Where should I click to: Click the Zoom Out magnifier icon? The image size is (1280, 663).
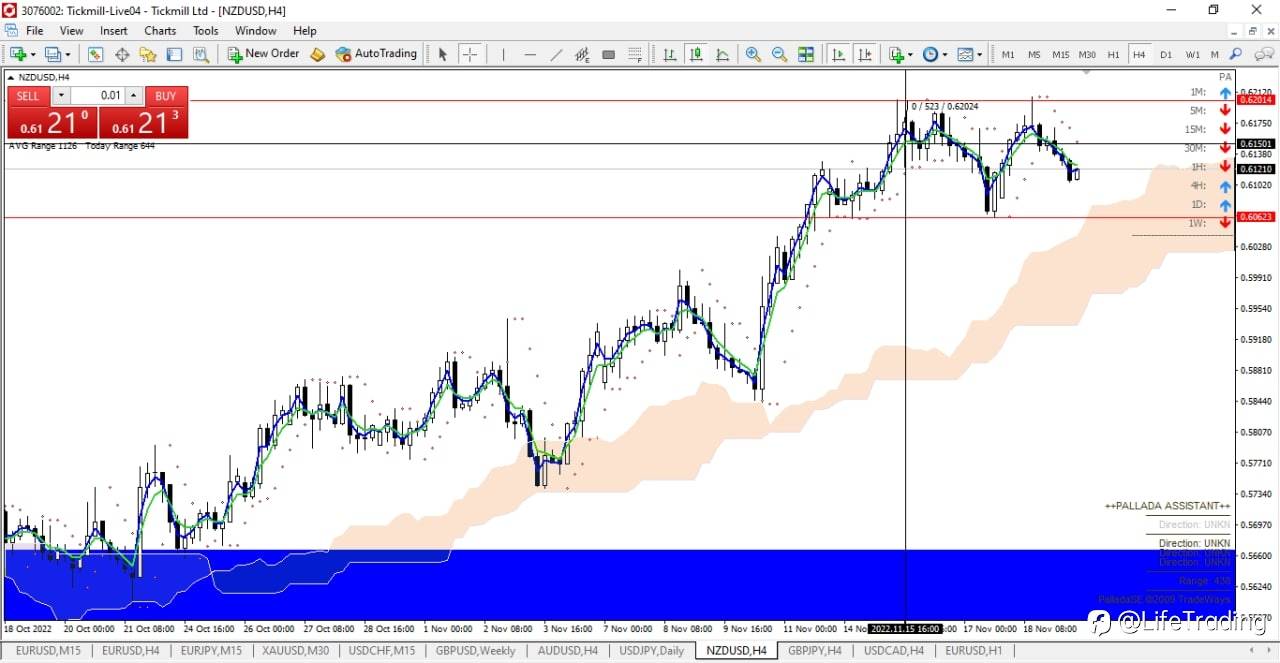[779, 54]
